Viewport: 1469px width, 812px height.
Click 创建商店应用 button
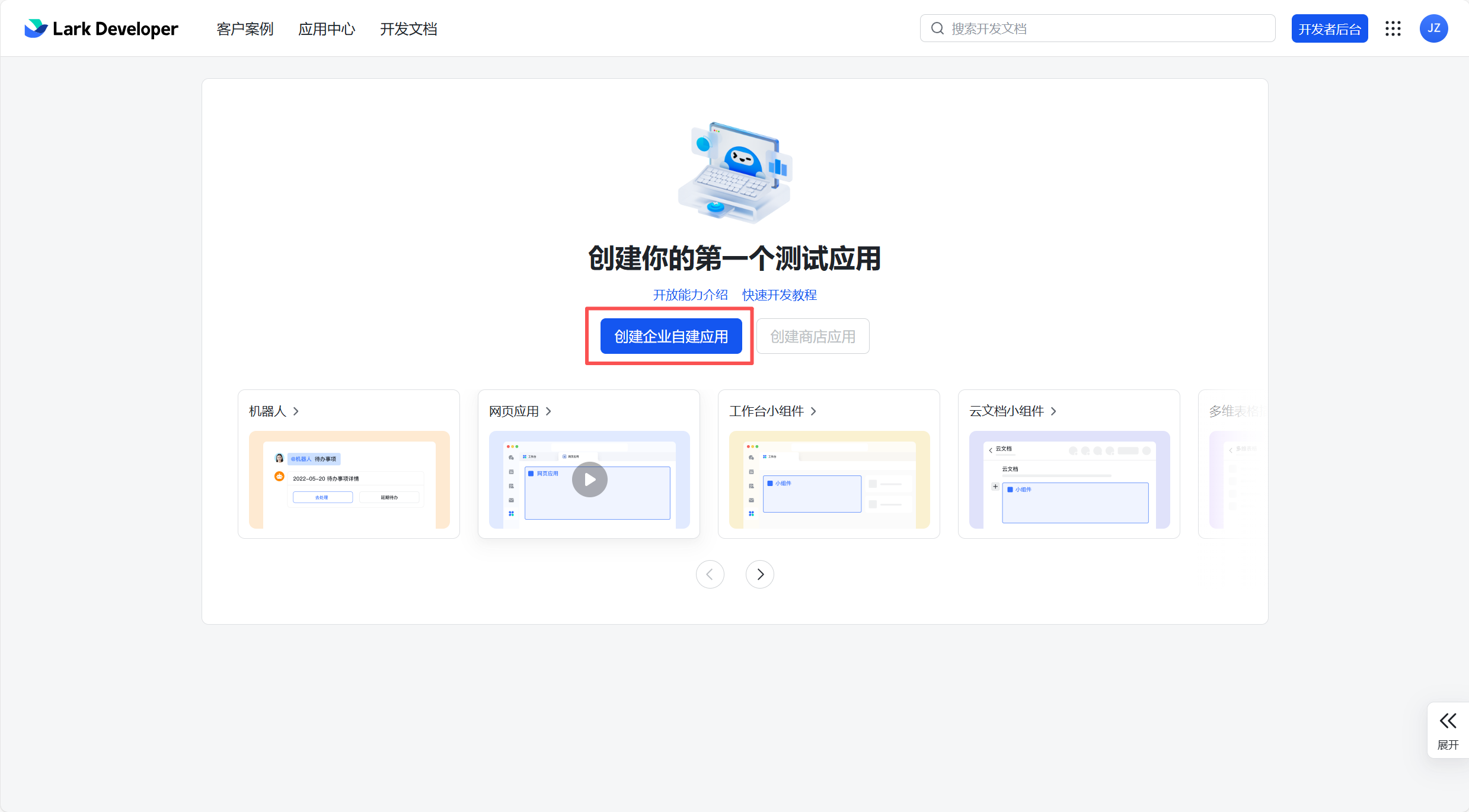(812, 335)
